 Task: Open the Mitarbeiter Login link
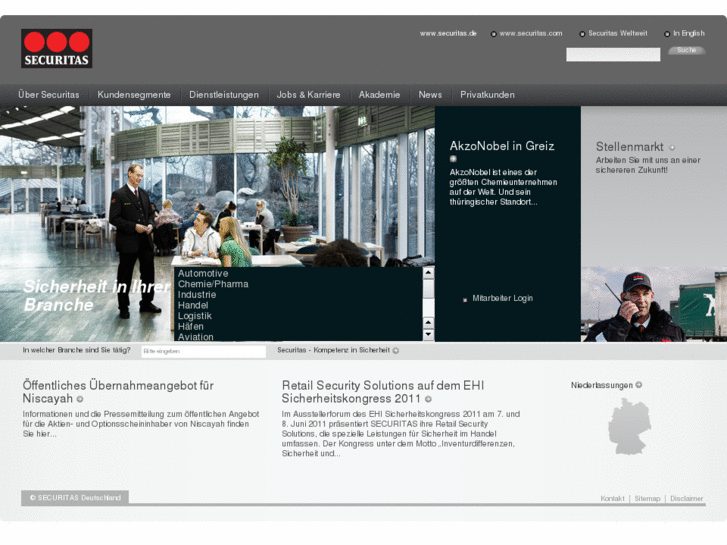click(x=503, y=298)
